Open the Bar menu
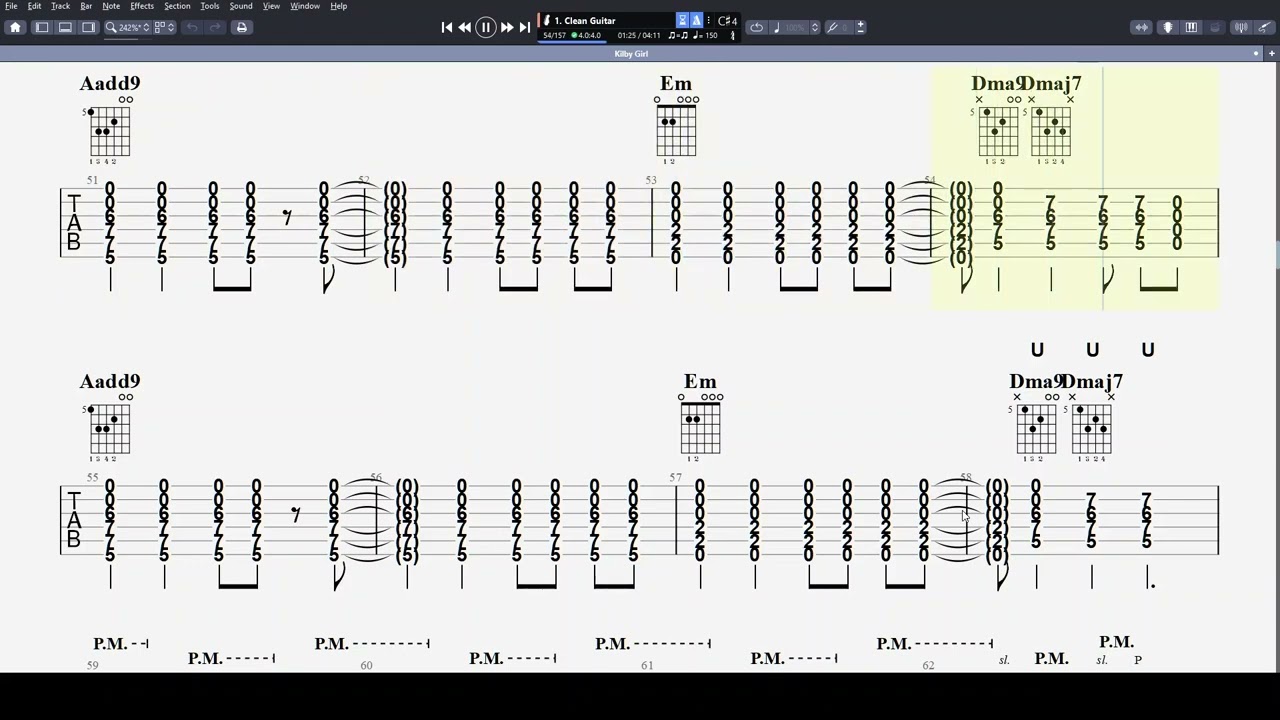1280x720 pixels. pos(86,6)
